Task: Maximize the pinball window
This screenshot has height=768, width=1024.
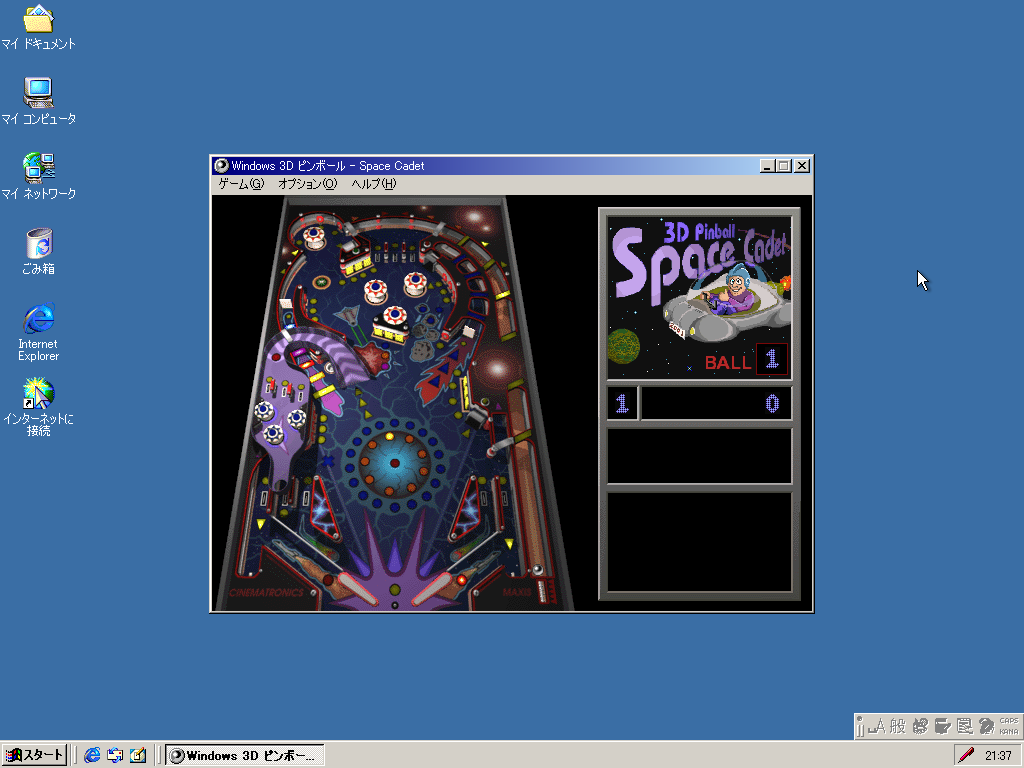Action: coord(784,166)
